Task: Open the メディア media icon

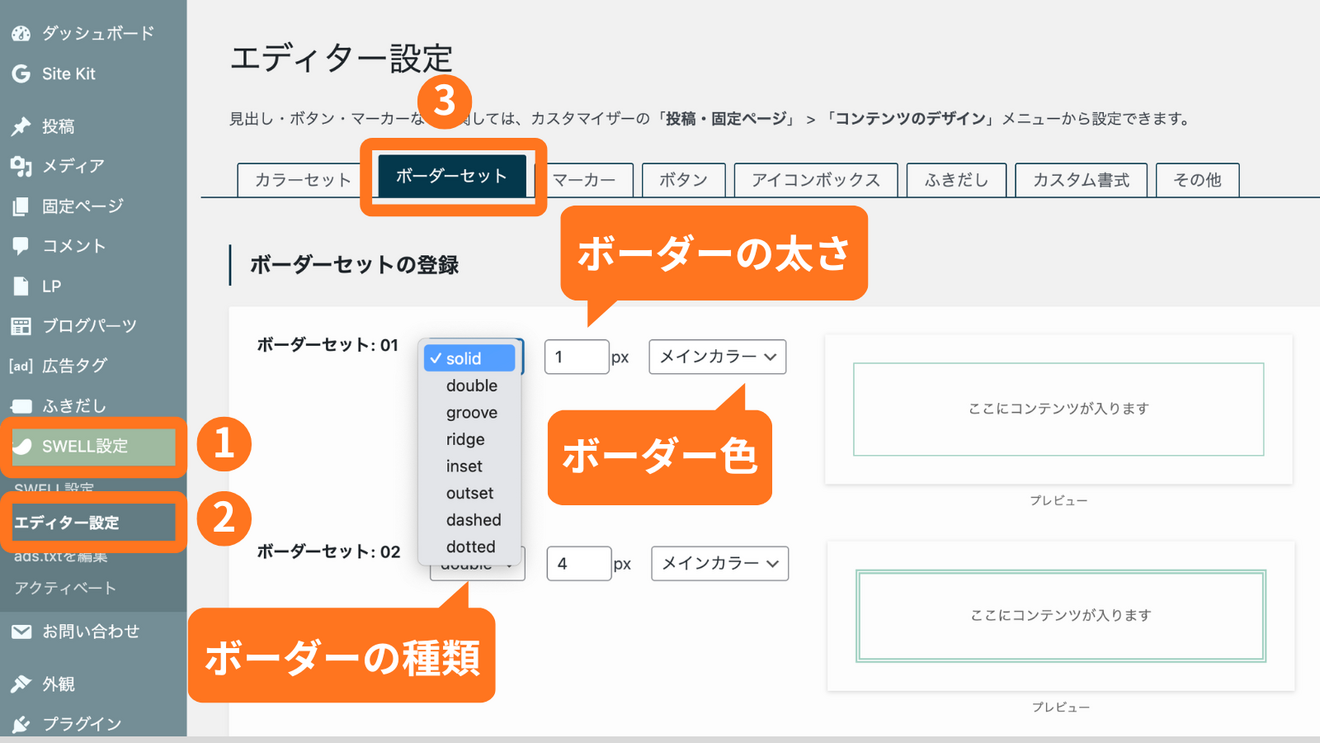Action: [21, 166]
